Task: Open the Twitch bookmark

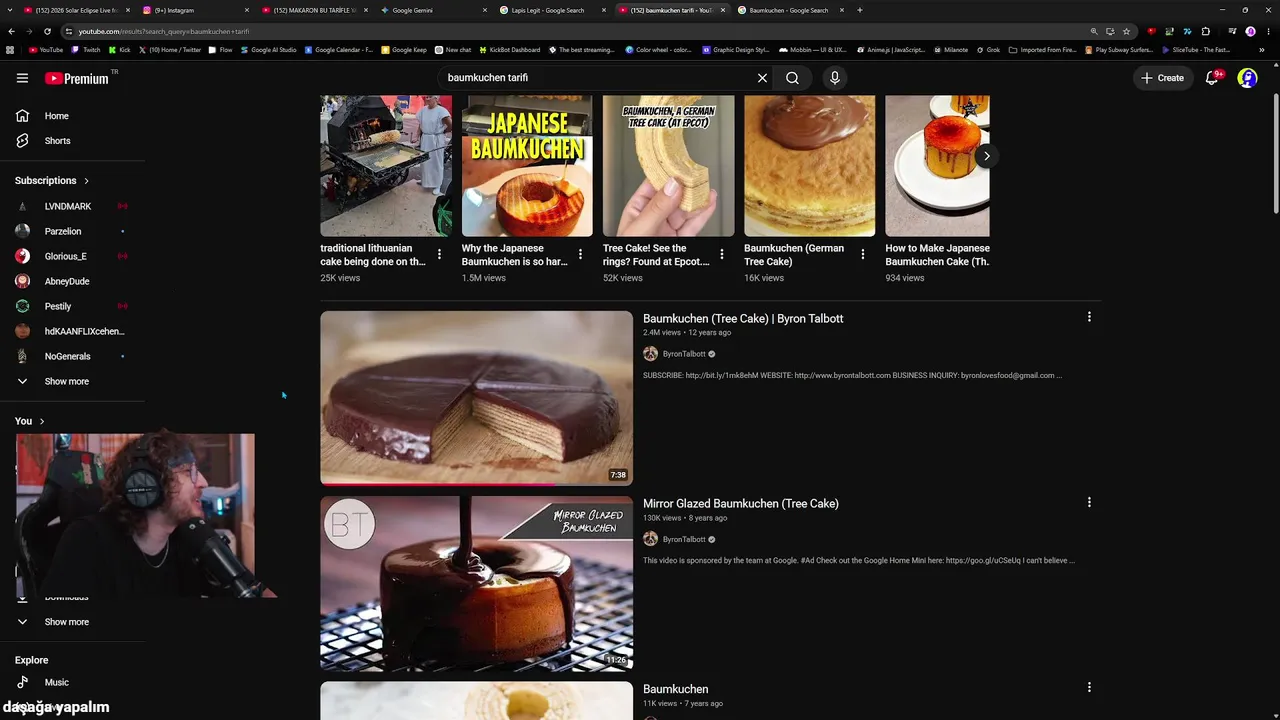Action: tap(85, 49)
